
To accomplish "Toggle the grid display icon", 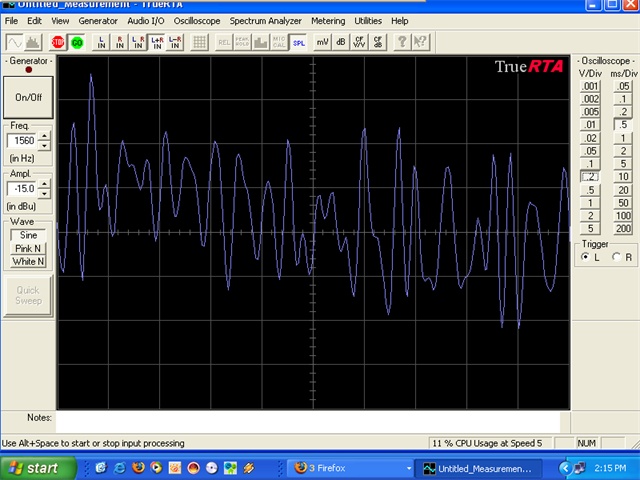I will pyautogui.click(x=200, y=42).
